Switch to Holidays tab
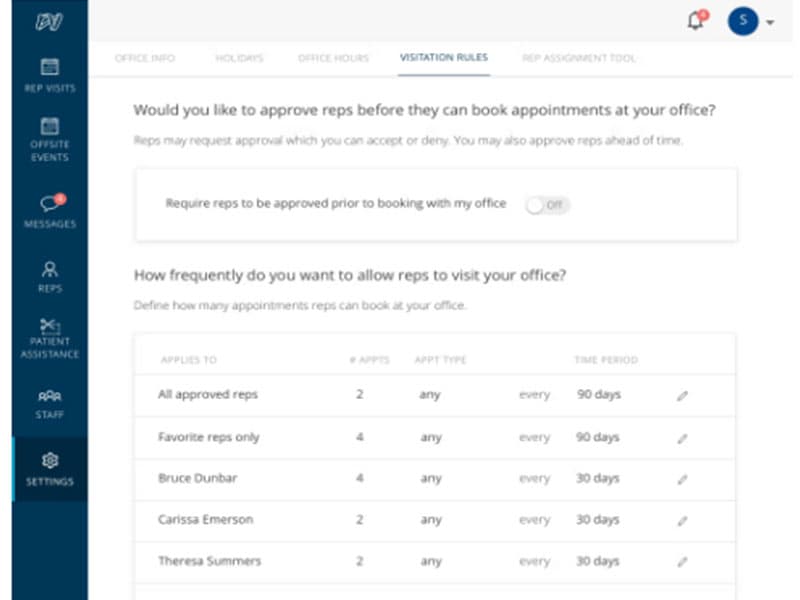This screenshot has height=600, width=800. [x=239, y=58]
